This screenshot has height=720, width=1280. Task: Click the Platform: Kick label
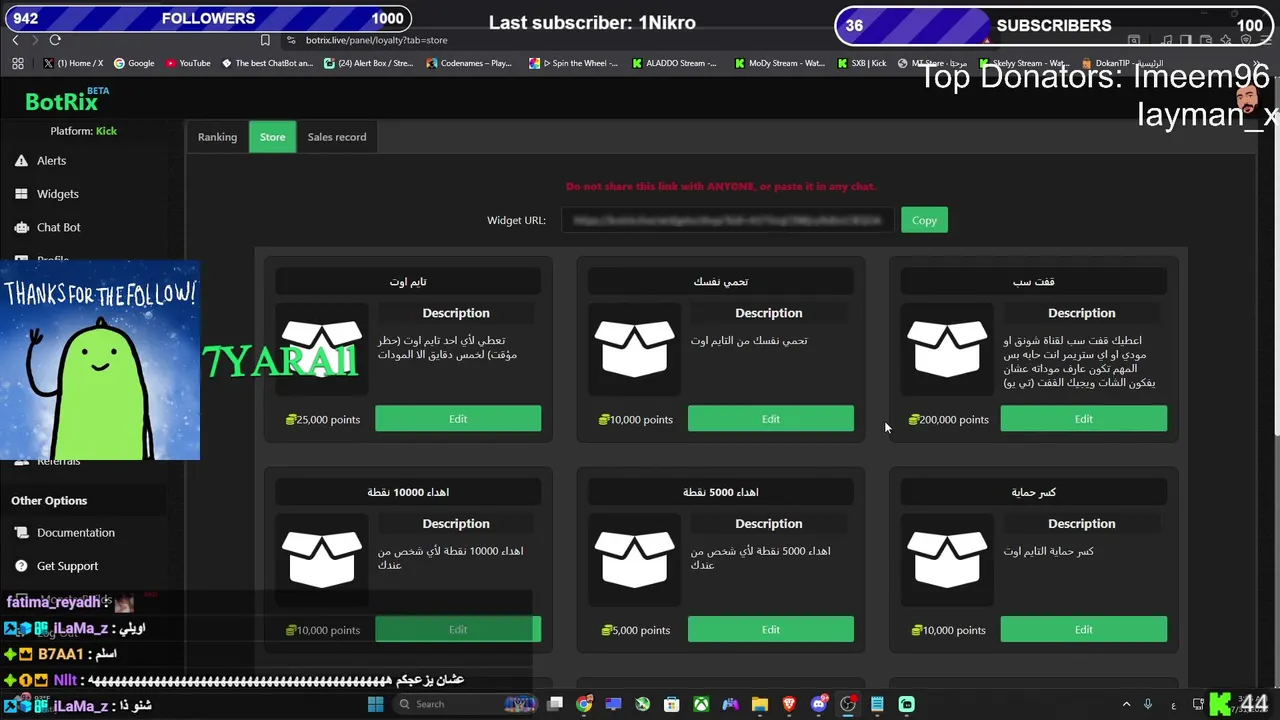point(84,131)
